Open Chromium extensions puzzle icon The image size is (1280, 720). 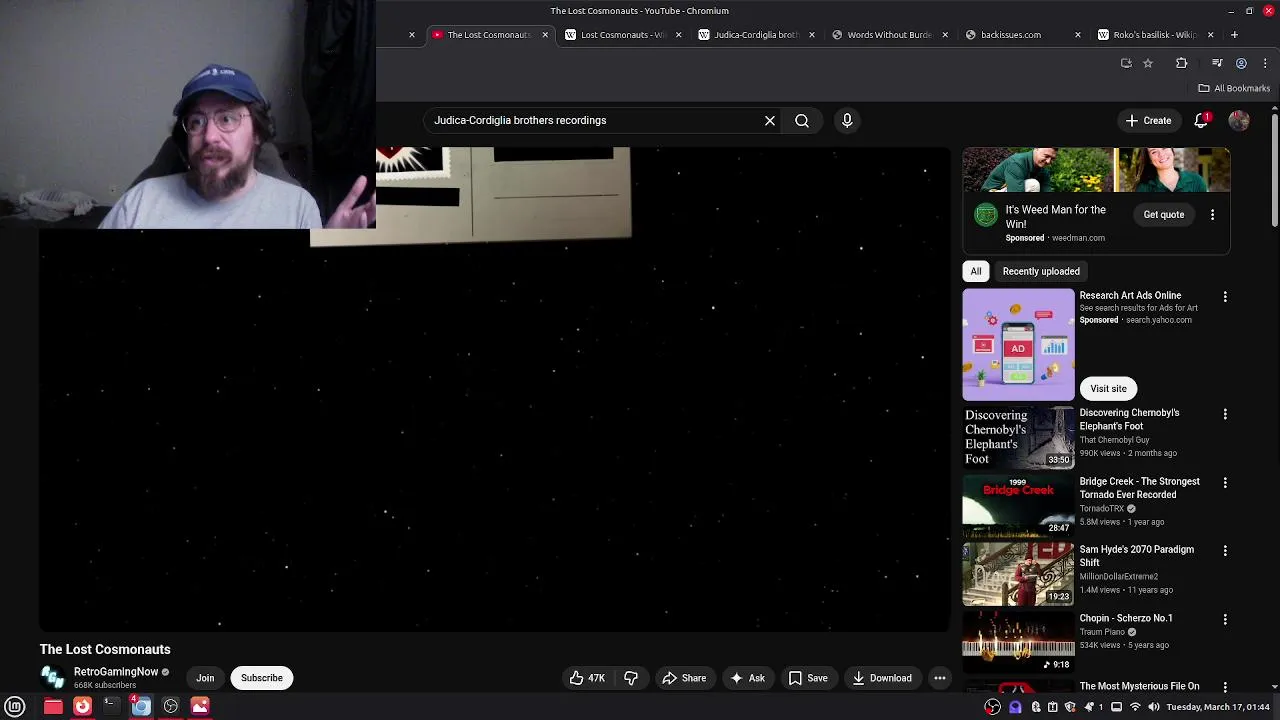(x=1181, y=63)
